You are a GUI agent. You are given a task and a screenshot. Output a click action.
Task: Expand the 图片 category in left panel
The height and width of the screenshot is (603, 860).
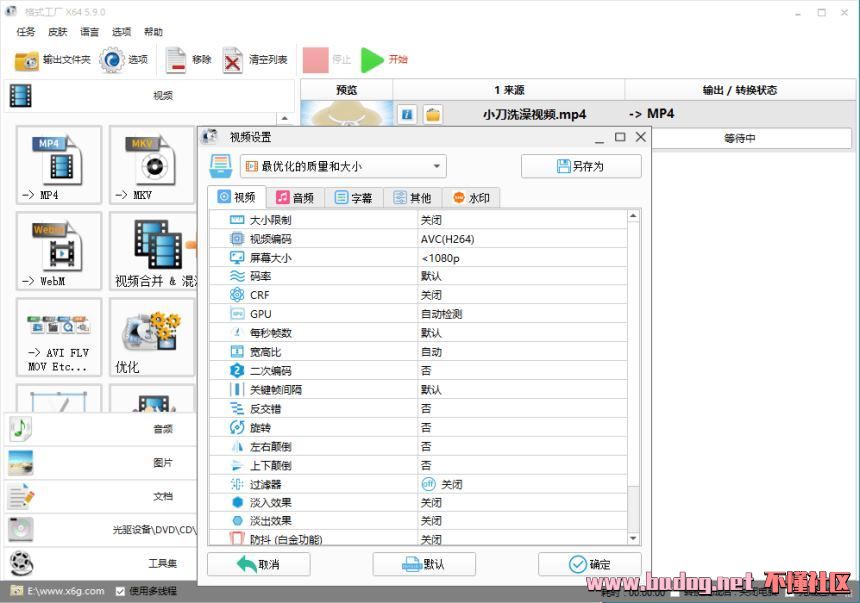[x=100, y=463]
